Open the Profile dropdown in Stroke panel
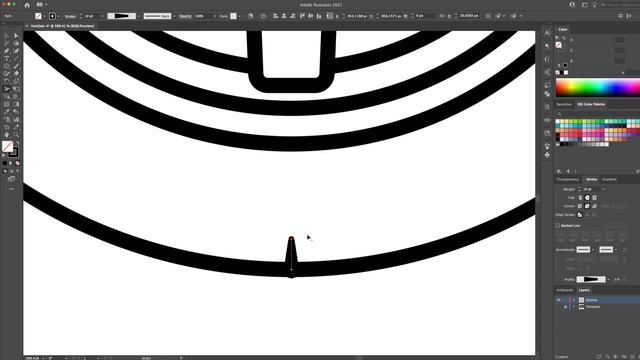The width and height of the screenshot is (640, 360). click(609, 279)
